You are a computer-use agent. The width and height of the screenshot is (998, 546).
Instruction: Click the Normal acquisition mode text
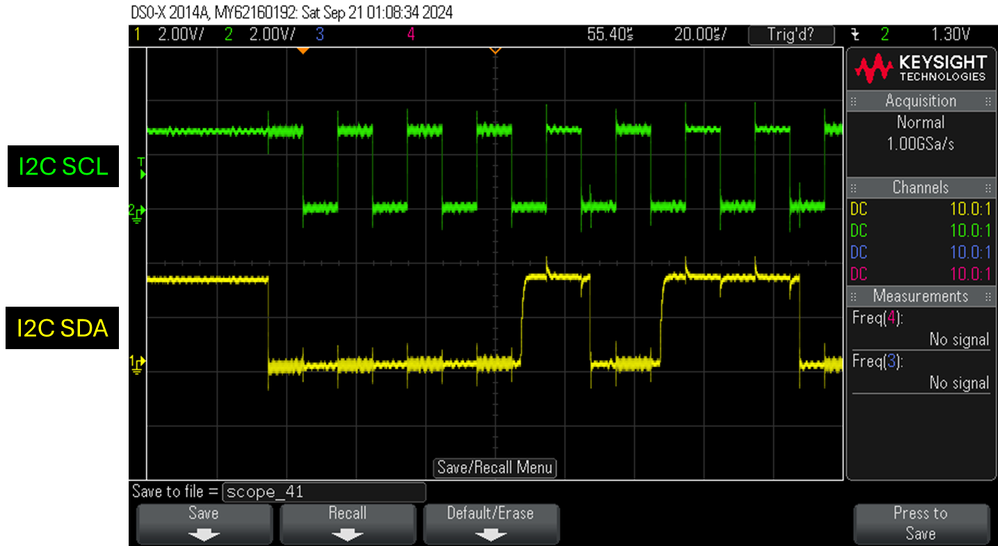coord(920,122)
